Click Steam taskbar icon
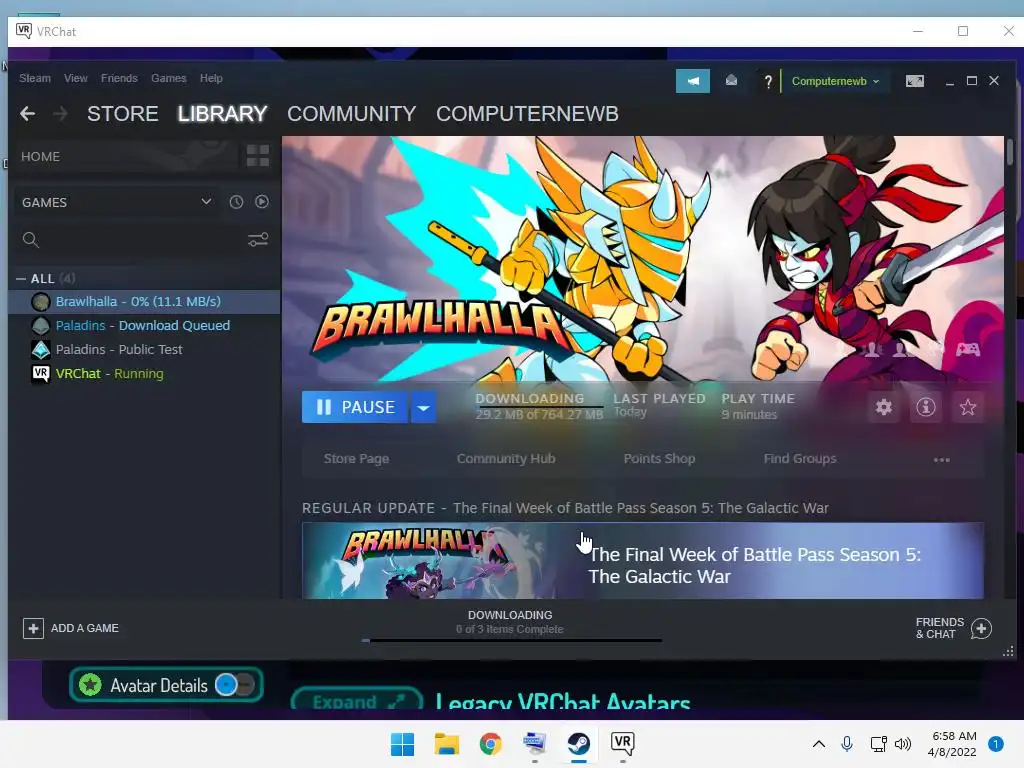Screen dimensions: 1024x768 [x=579, y=744]
